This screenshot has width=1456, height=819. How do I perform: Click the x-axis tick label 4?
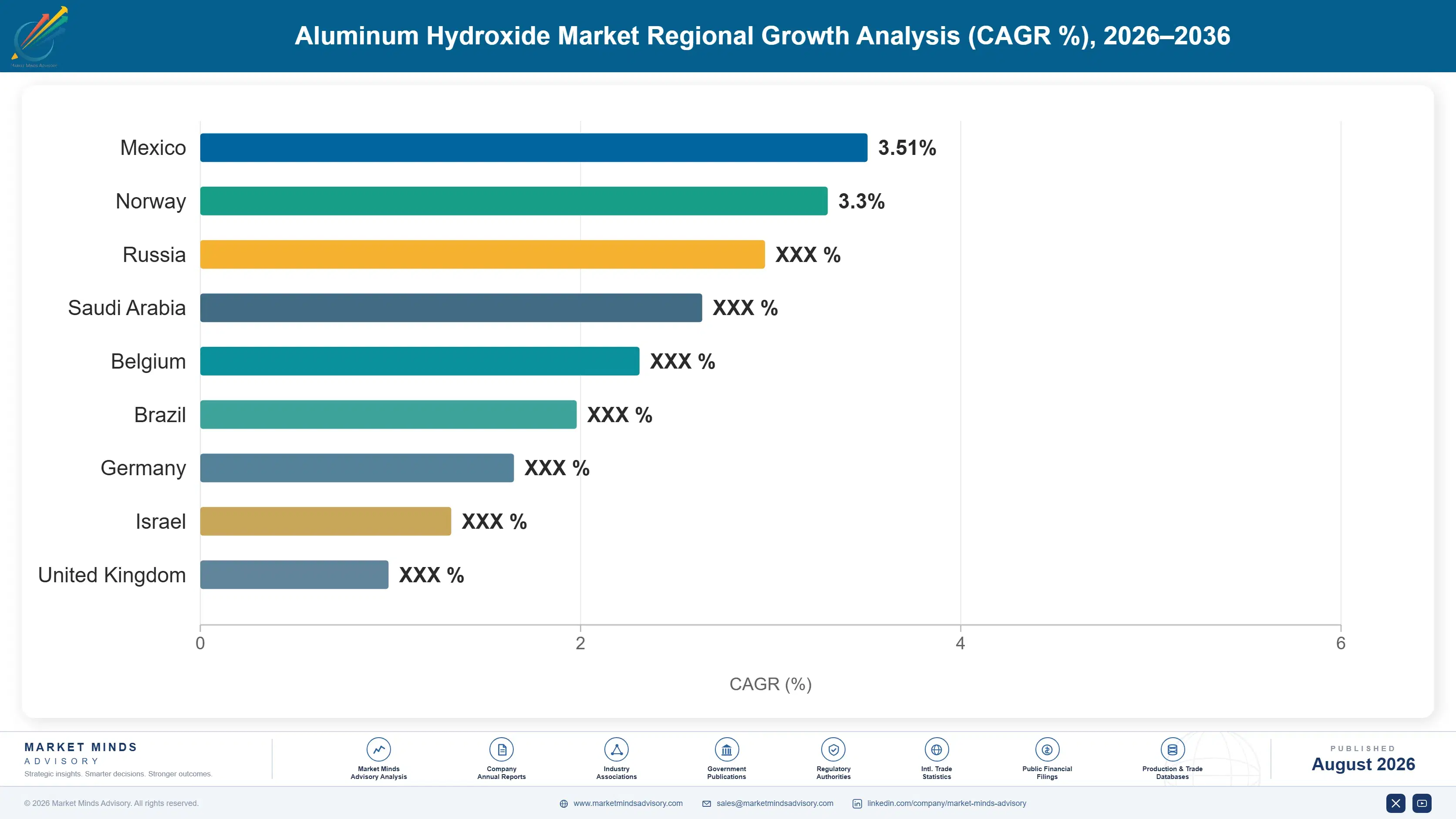pos(961,643)
